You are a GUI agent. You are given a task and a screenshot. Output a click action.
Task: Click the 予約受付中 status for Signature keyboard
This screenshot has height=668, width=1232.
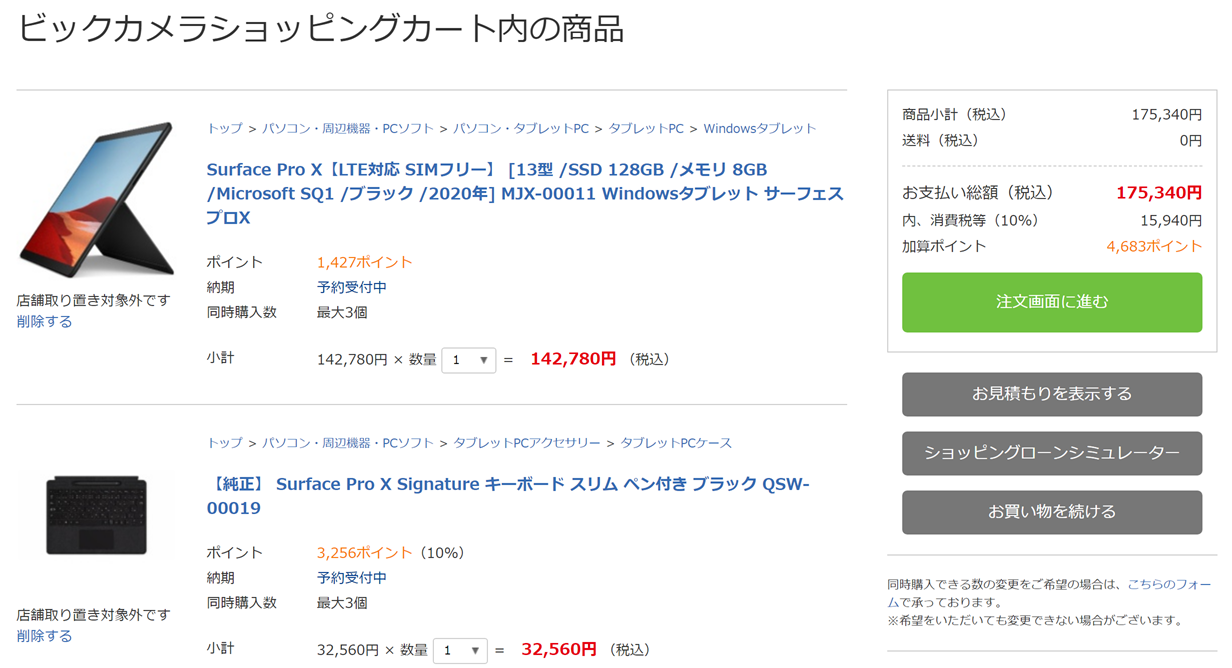(352, 577)
